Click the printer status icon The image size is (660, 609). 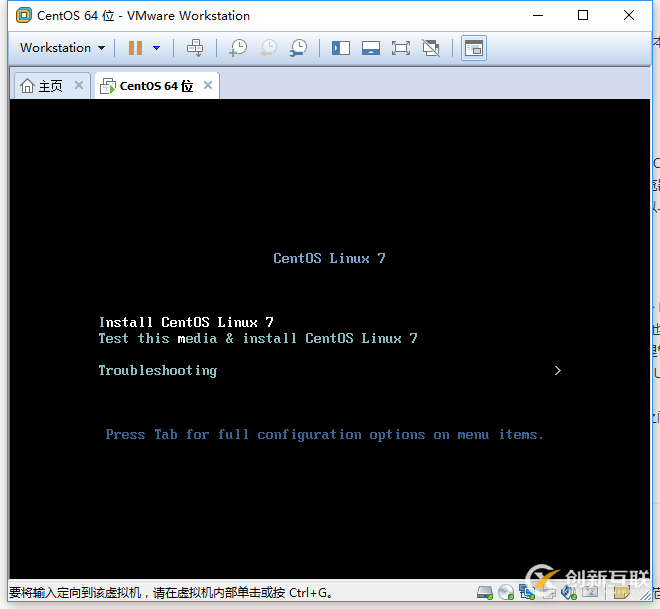click(x=548, y=593)
